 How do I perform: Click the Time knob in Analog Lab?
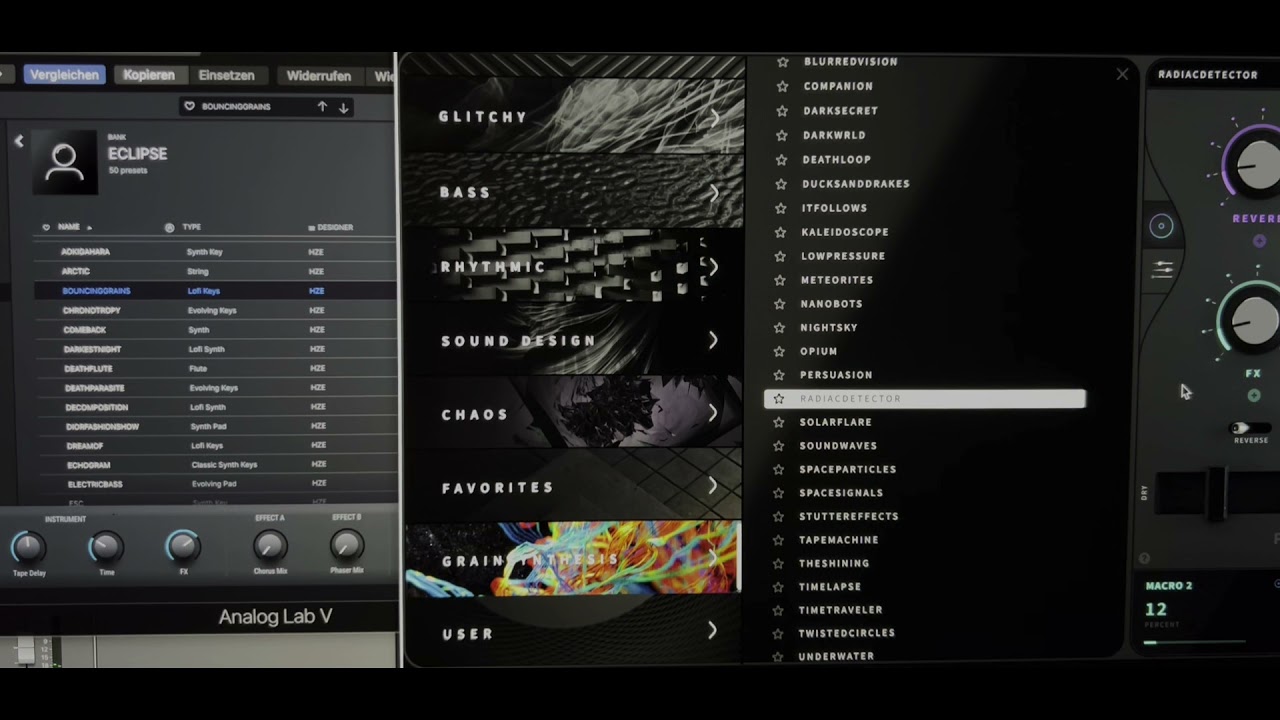tap(106, 547)
